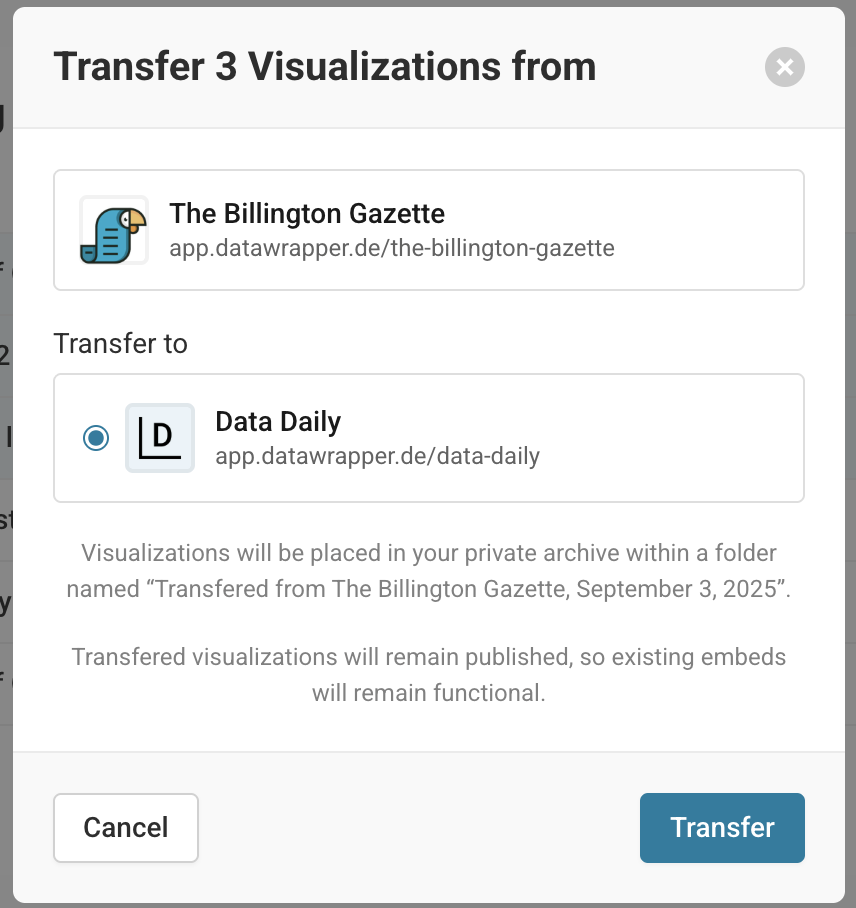Image resolution: width=856 pixels, height=908 pixels.
Task: Cancel the visualization transfer
Action: coord(126,828)
